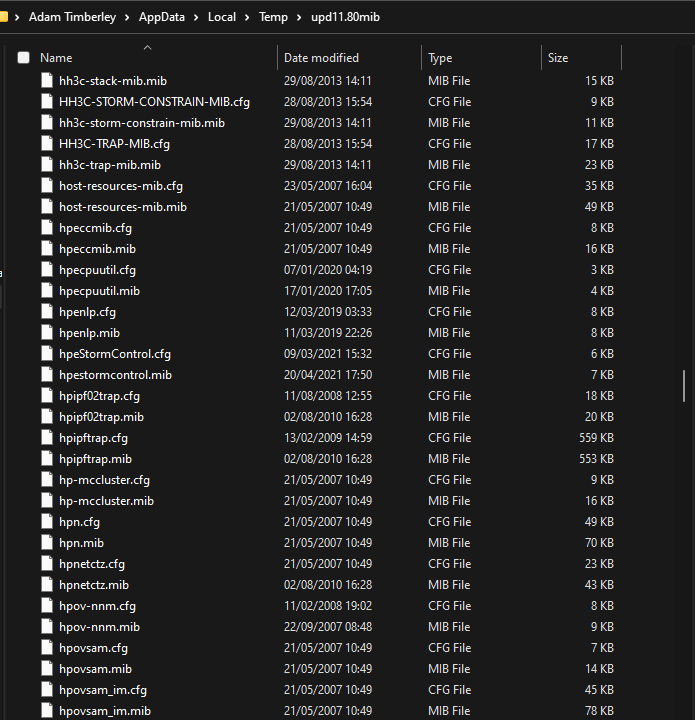Screen dimensions: 695x720
Task: Click file icon of hpeccmib.mib
Action: point(47,248)
